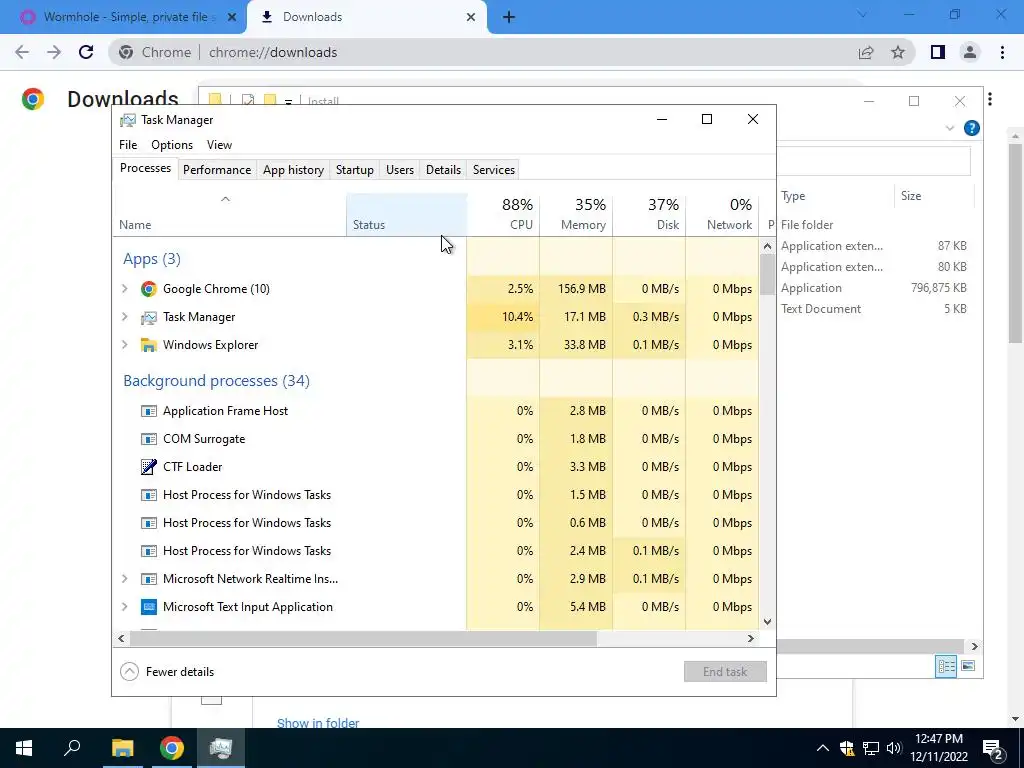Image resolution: width=1024 pixels, height=768 pixels.
Task: Open Downloads page three-dot more actions
Action: (x=990, y=99)
